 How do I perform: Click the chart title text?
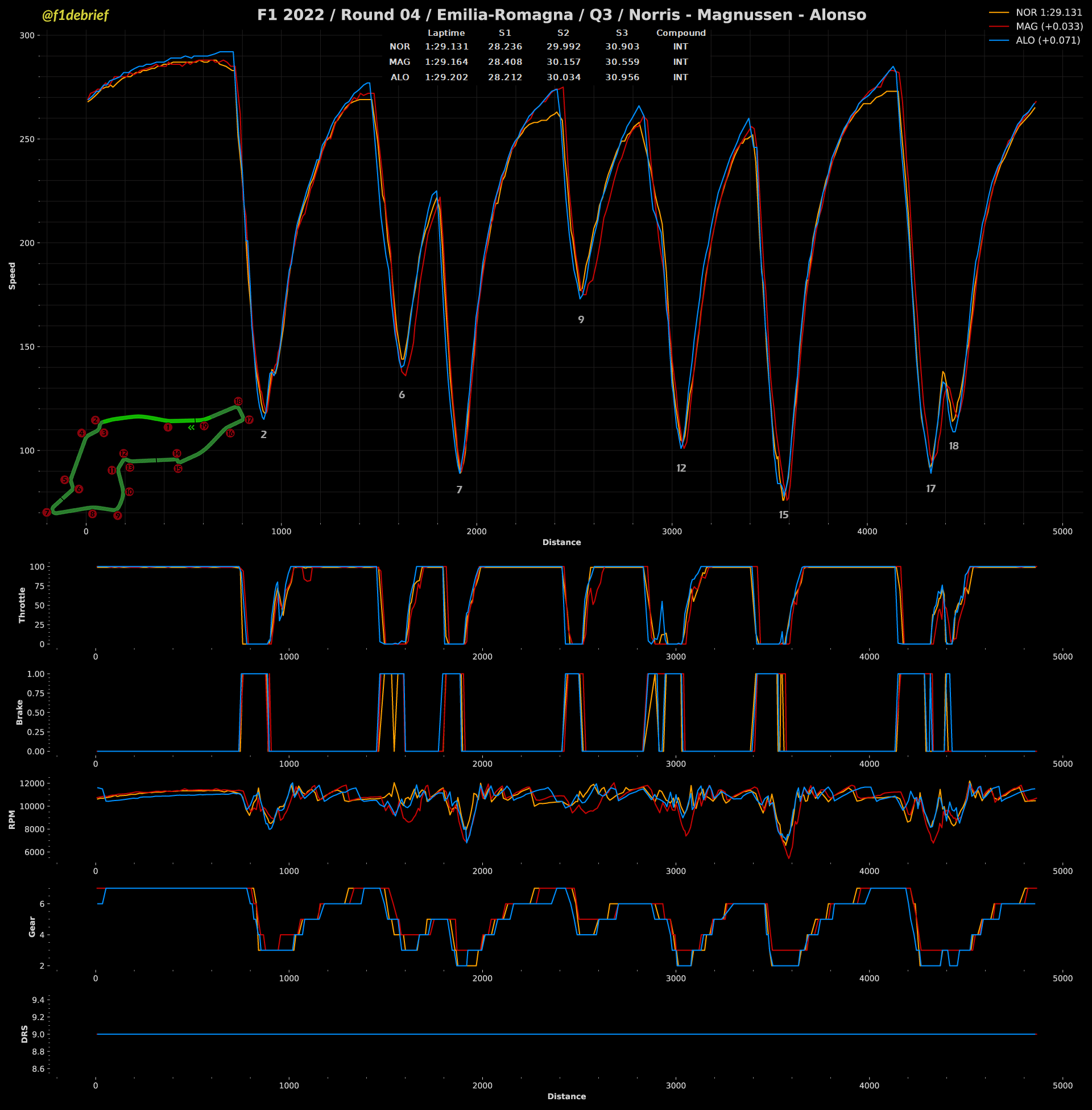coord(561,15)
